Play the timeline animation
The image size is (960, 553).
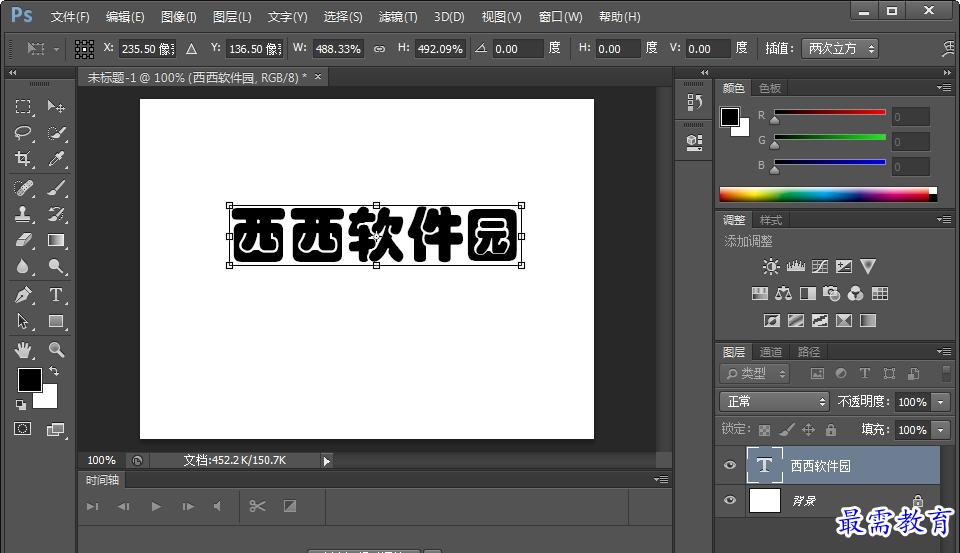[156, 506]
